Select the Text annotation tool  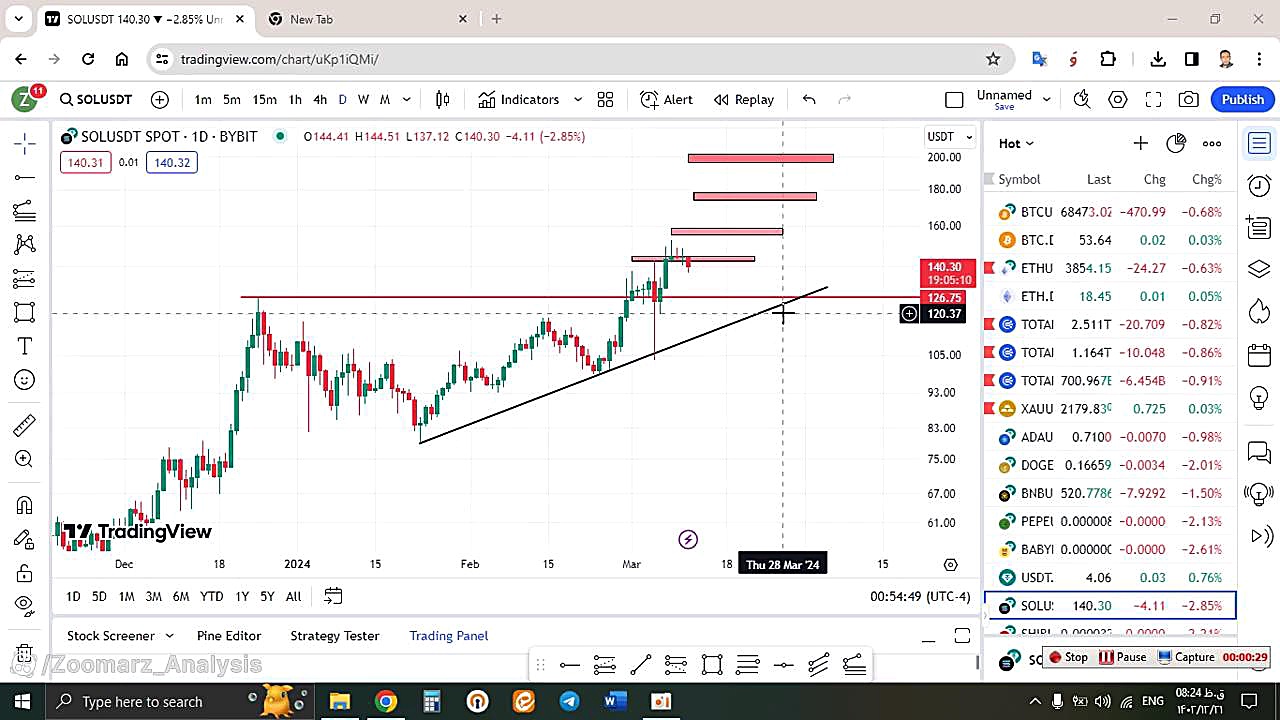tap(25, 346)
